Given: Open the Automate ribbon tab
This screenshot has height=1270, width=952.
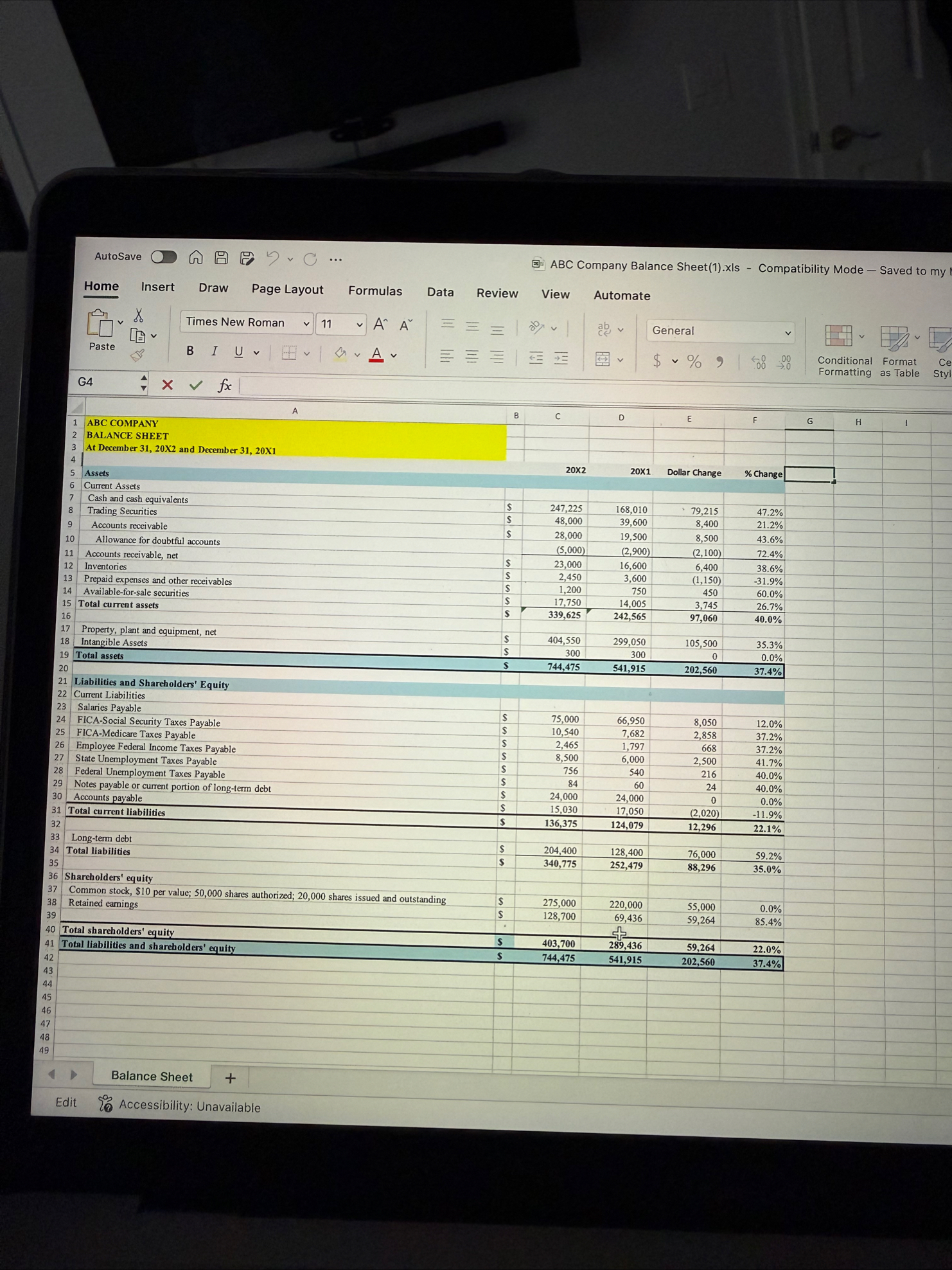Looking at the screenshot, I should [622, 296].
